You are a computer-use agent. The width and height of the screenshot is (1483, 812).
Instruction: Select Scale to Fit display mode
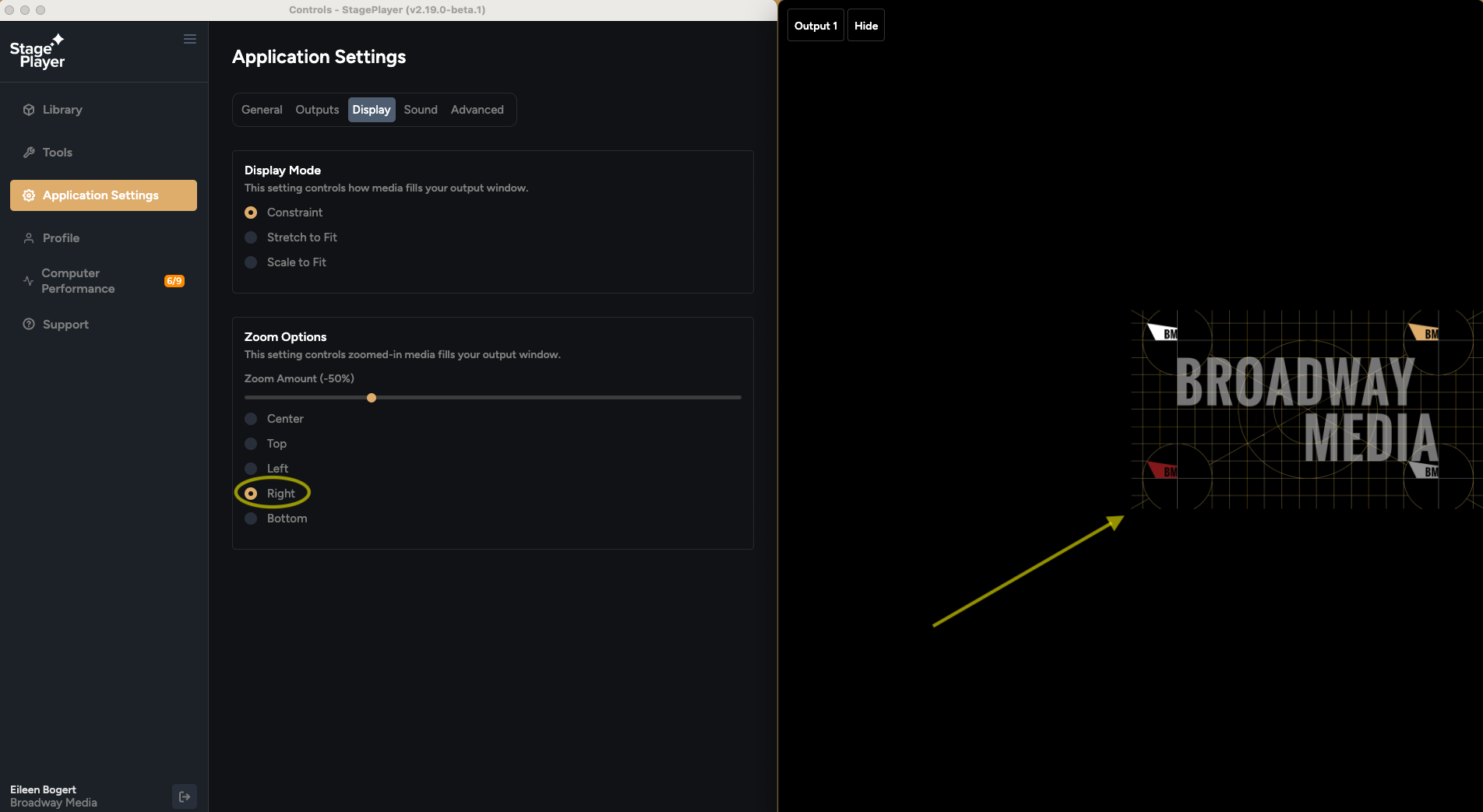(251, 262)
